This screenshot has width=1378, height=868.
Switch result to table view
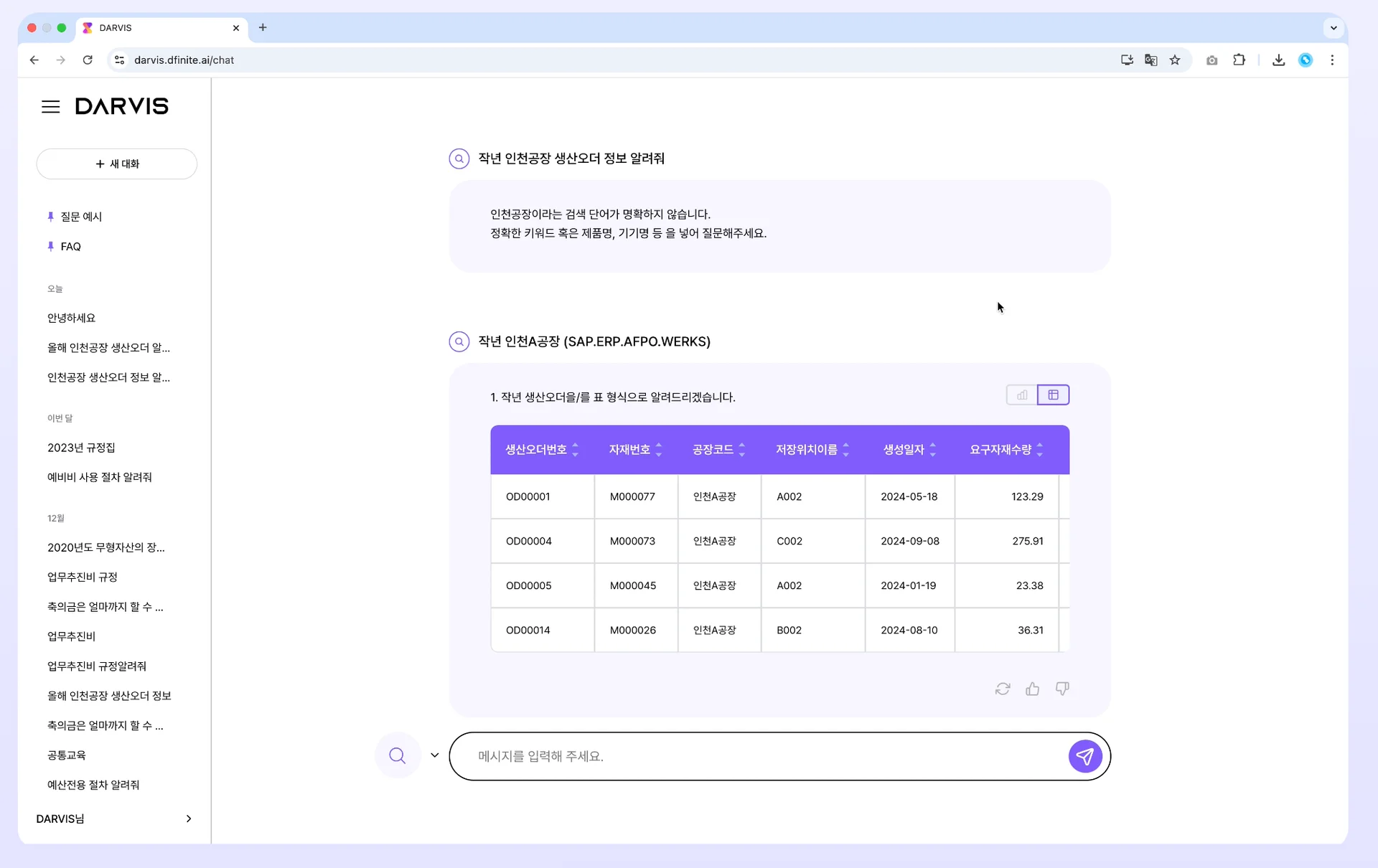coord(1053,395)
